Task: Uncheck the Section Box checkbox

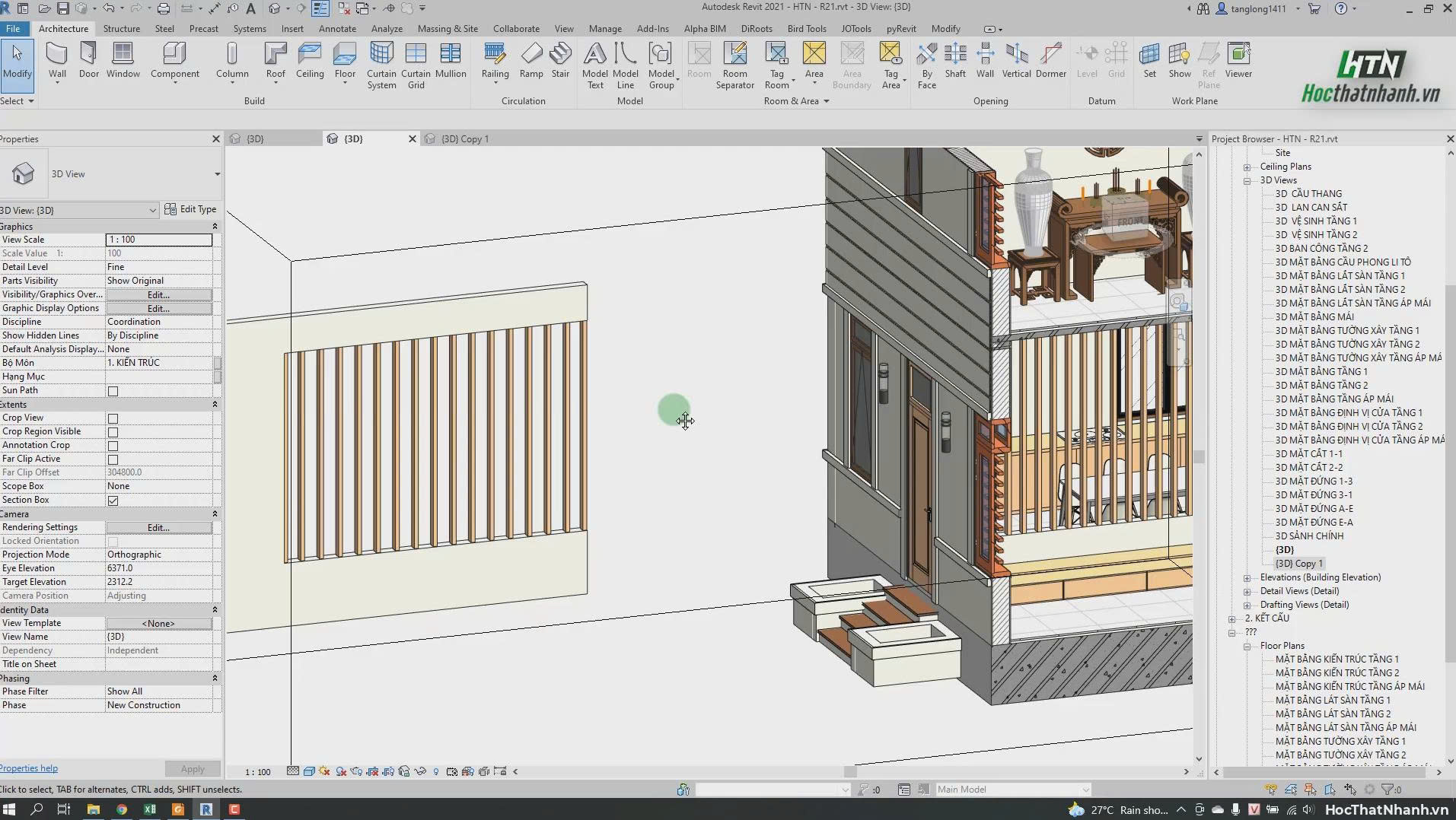Action: coord(113,501)
